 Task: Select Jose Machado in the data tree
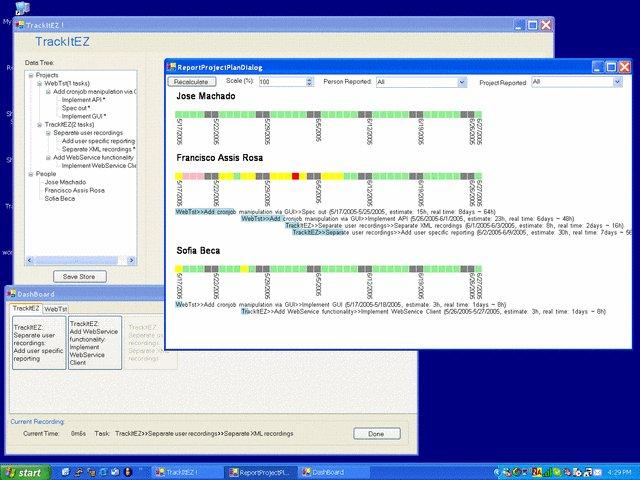(x=66, y=182)
